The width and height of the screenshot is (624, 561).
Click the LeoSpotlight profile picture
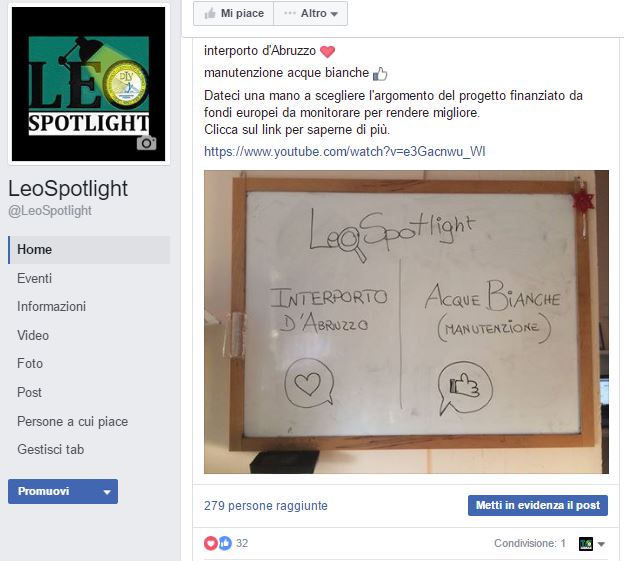(x=89, y=84)
